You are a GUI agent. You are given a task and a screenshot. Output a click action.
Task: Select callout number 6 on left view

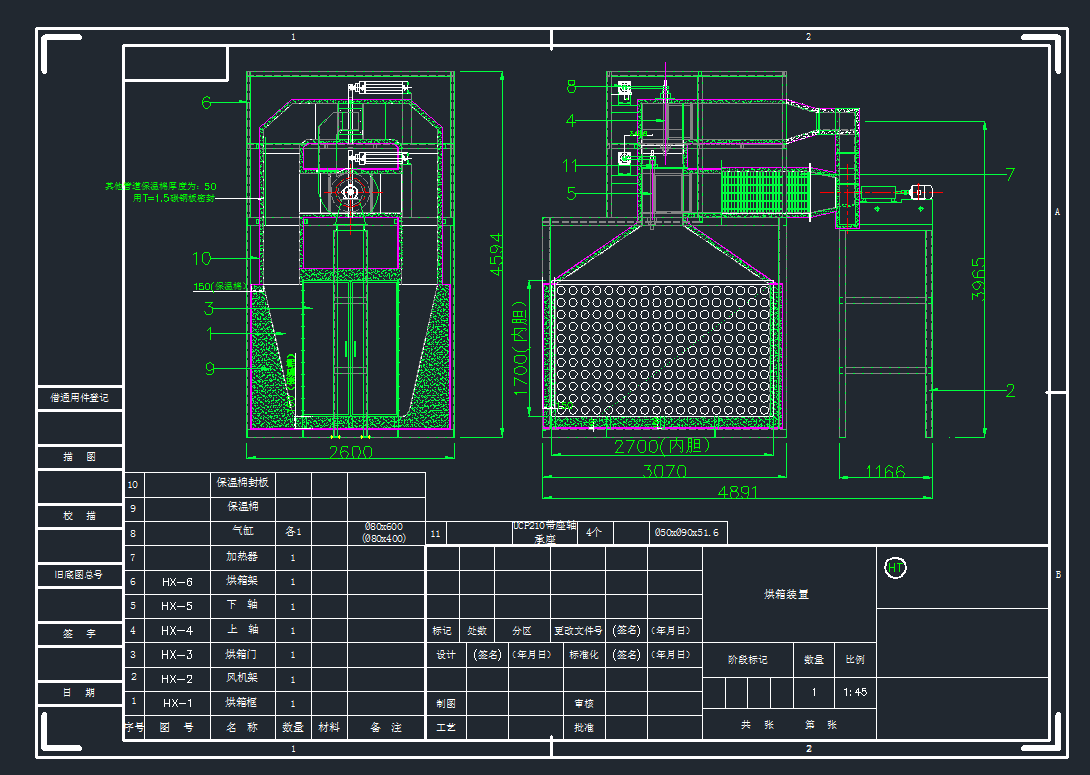pyautogui.click(x=207, y=102)
